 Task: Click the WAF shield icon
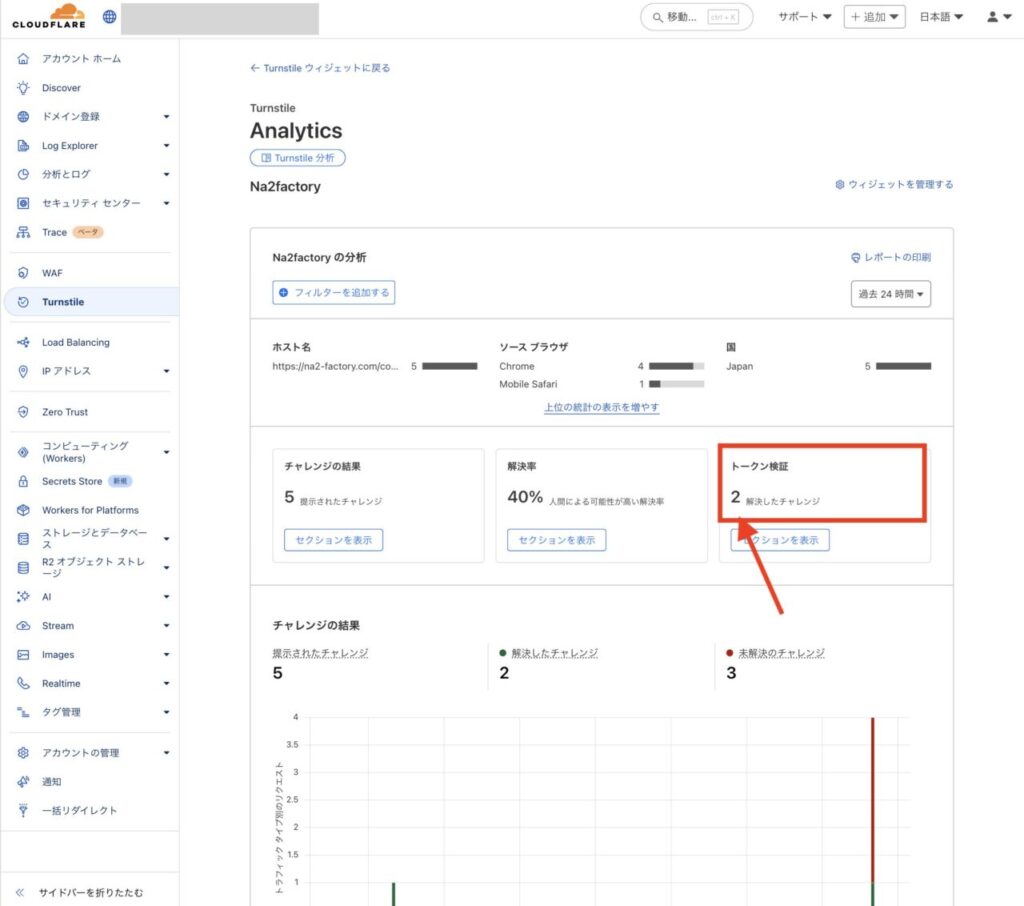[23, 273]
